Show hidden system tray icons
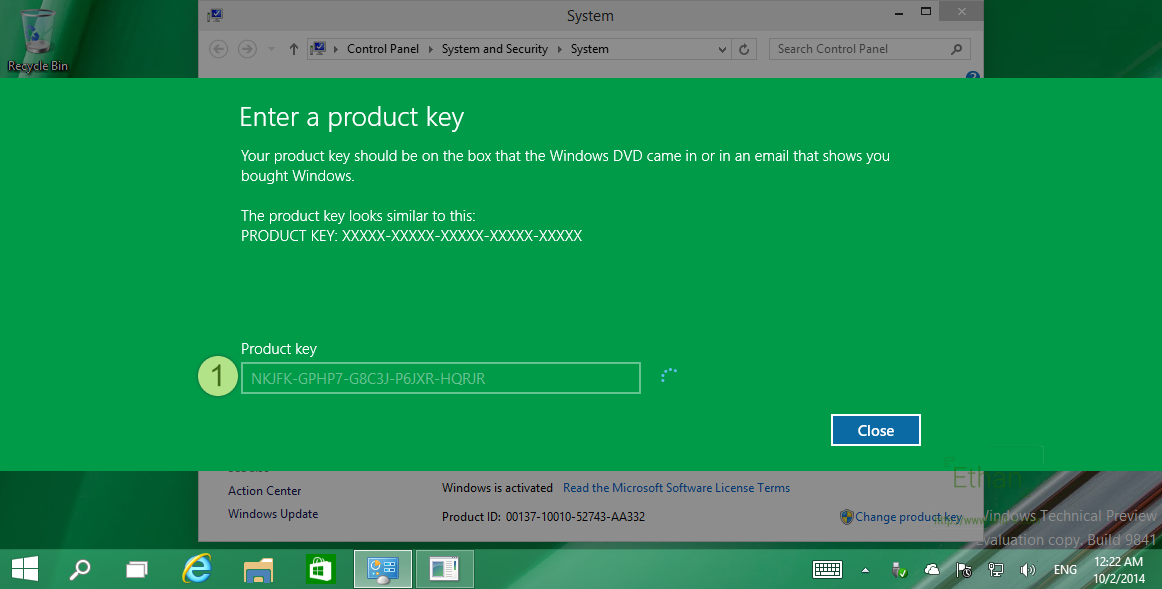 tap(865, 569)
